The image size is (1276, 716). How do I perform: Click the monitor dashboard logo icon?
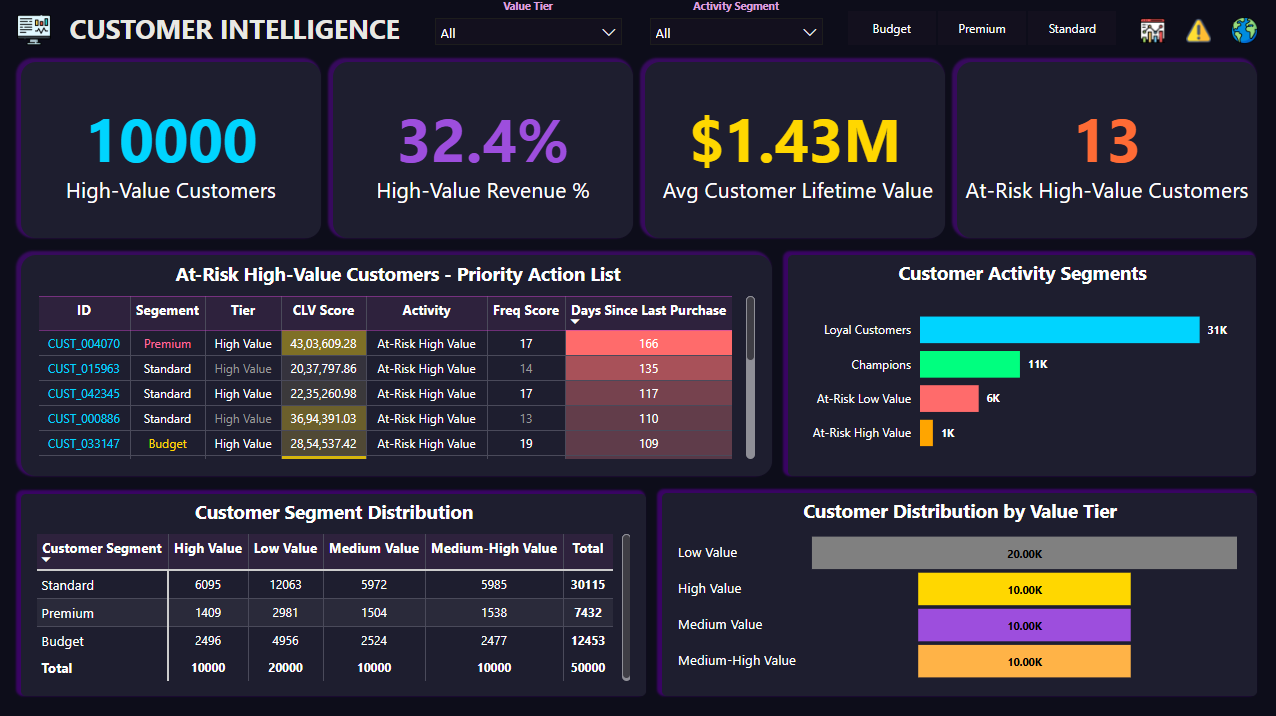click(x=33, y=28)
